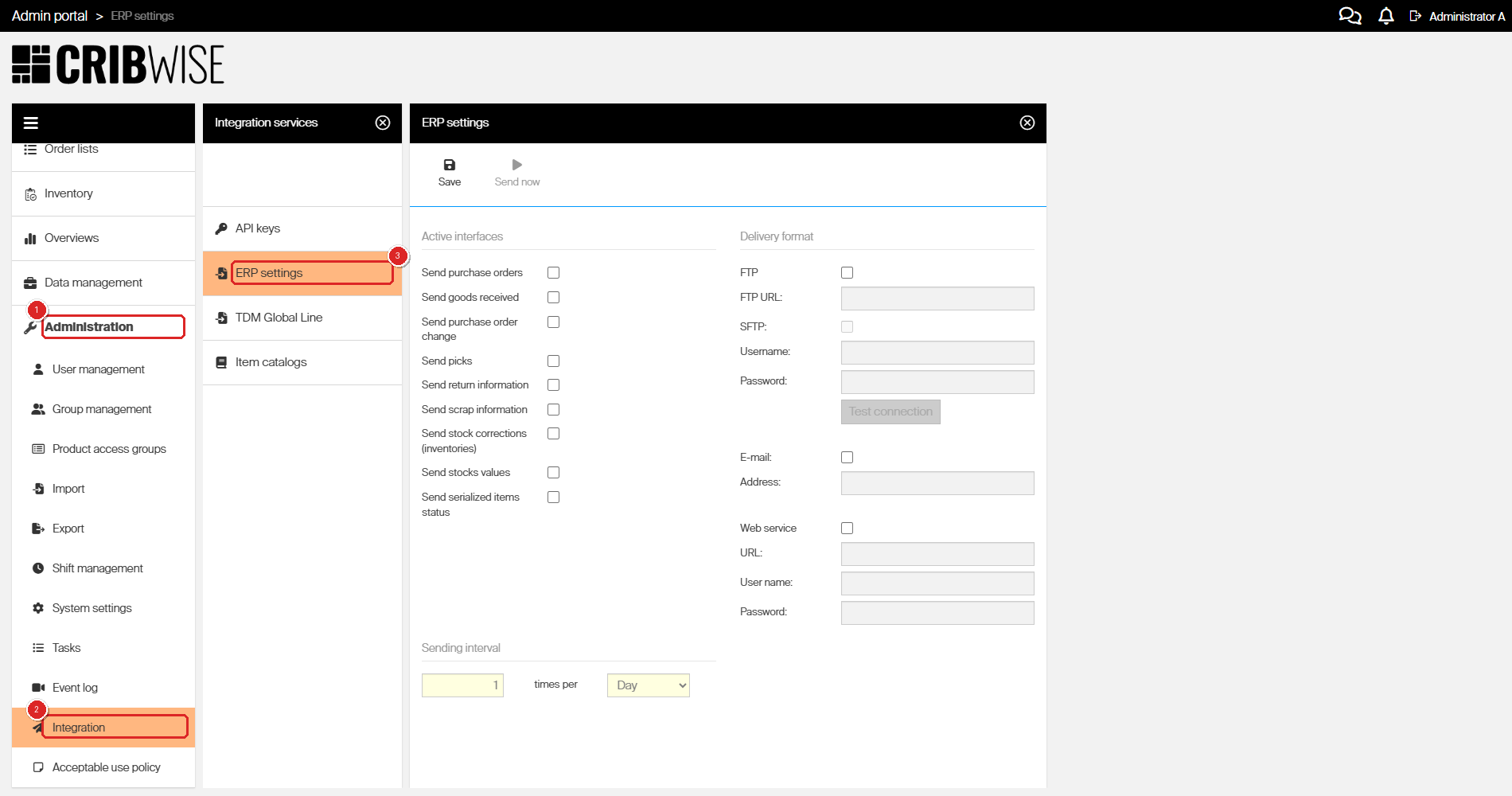Click the e-mail Address input field
1512x796 pixels.
937,483
